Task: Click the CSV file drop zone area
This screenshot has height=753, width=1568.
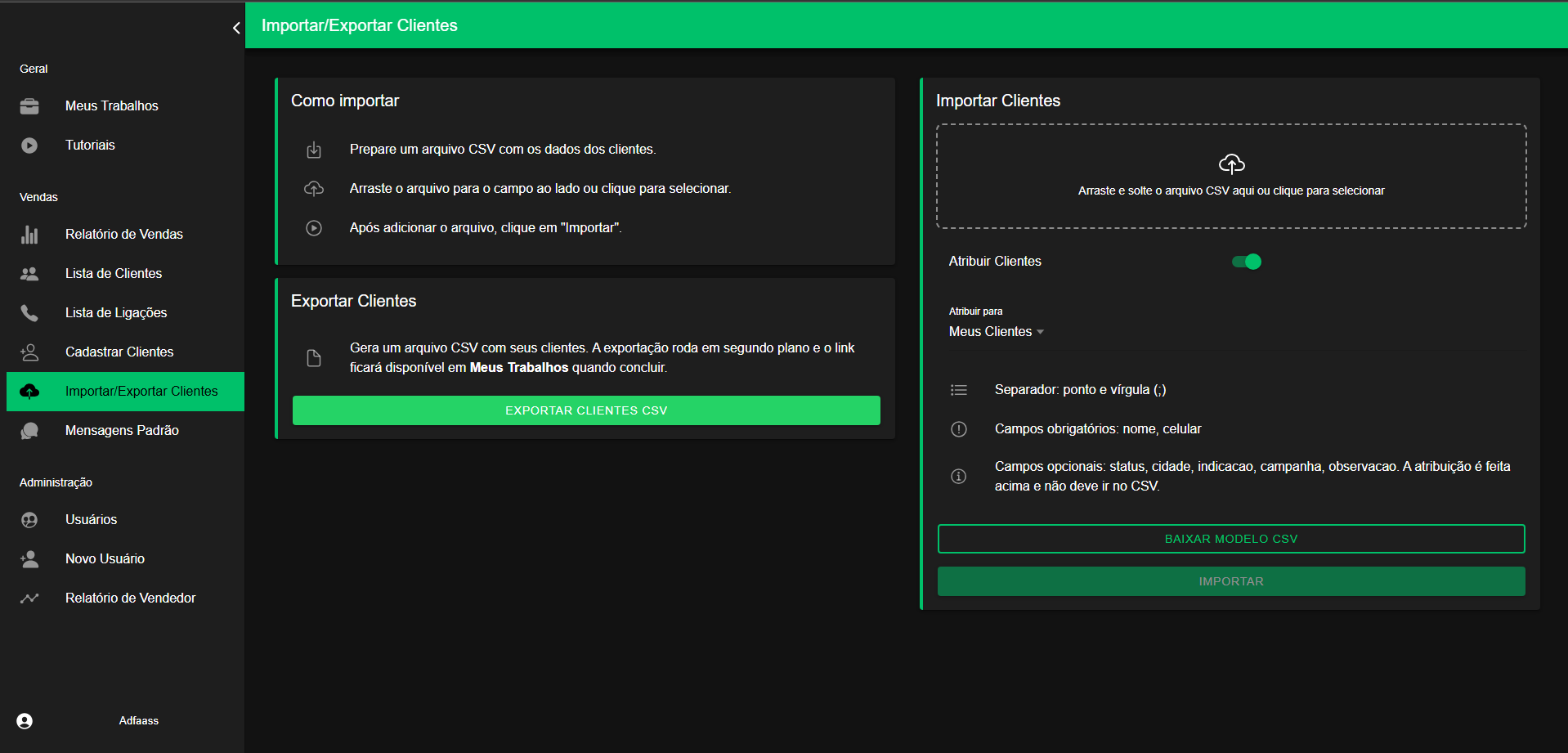Action: [1230, 208]
